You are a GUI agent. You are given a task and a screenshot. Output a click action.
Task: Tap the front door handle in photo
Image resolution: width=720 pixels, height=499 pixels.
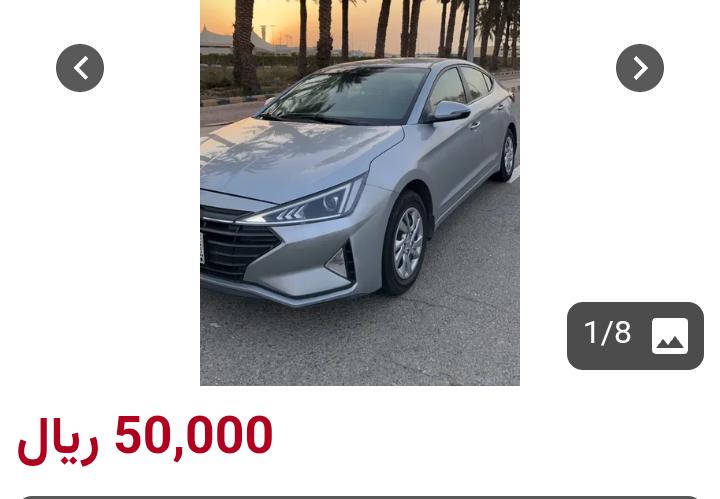[x=475, y=125]
